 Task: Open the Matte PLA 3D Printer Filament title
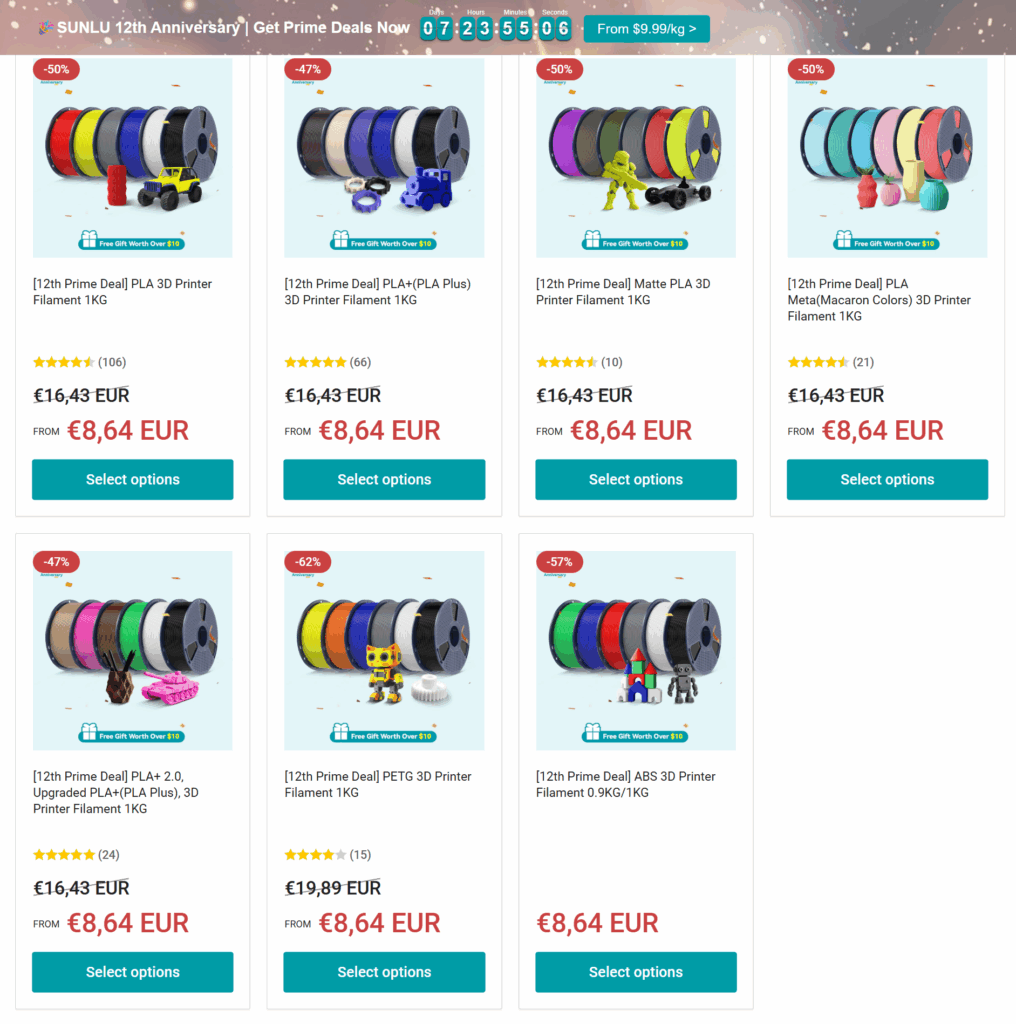(x=623, y=292)
